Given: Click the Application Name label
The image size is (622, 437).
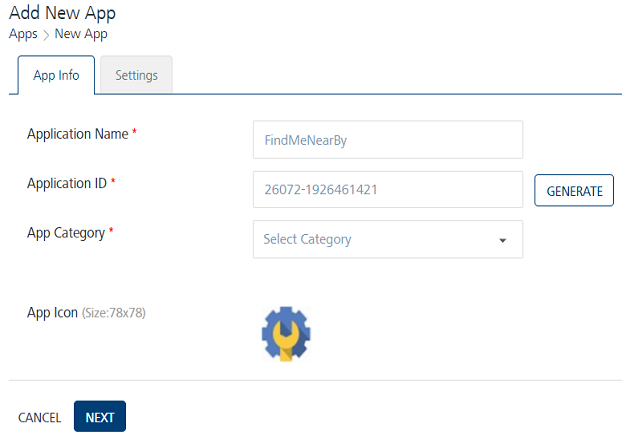Looking at the screenshot, I should coord(77,134).
